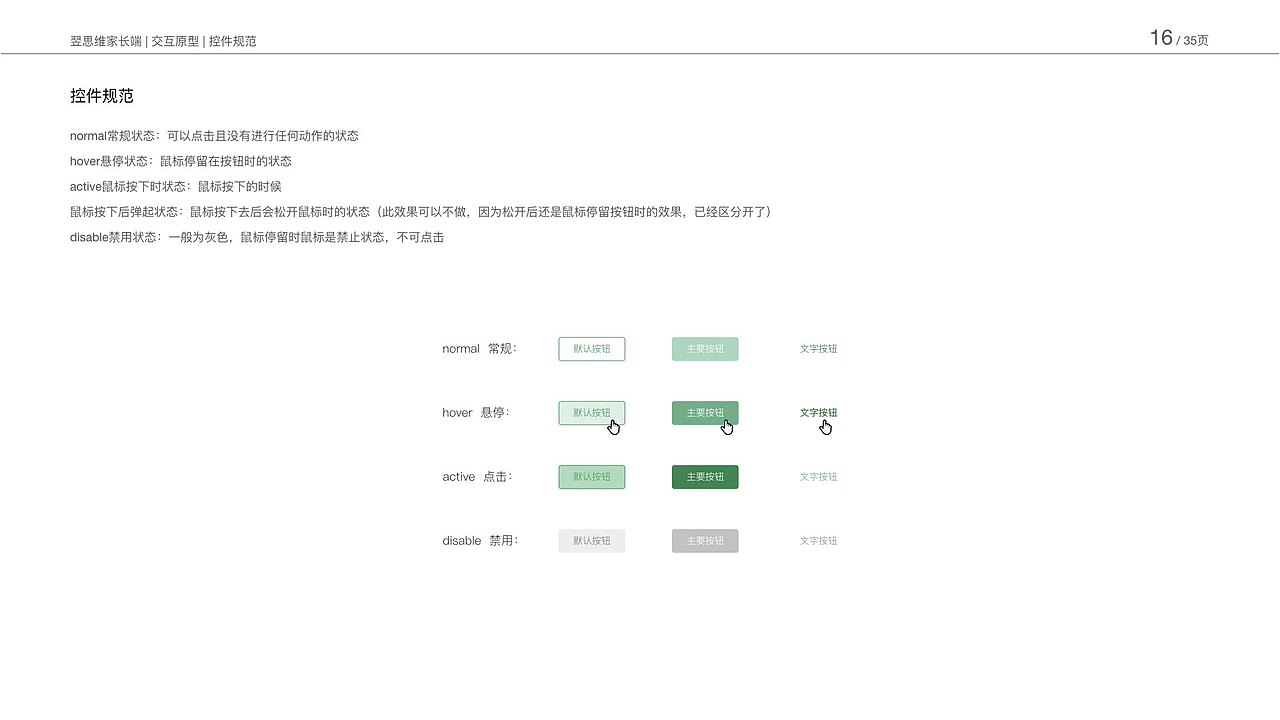Click the hover-state 文字按钮 bold text button
Viewport: 1280px width, 720px height.
coord(819,412)
